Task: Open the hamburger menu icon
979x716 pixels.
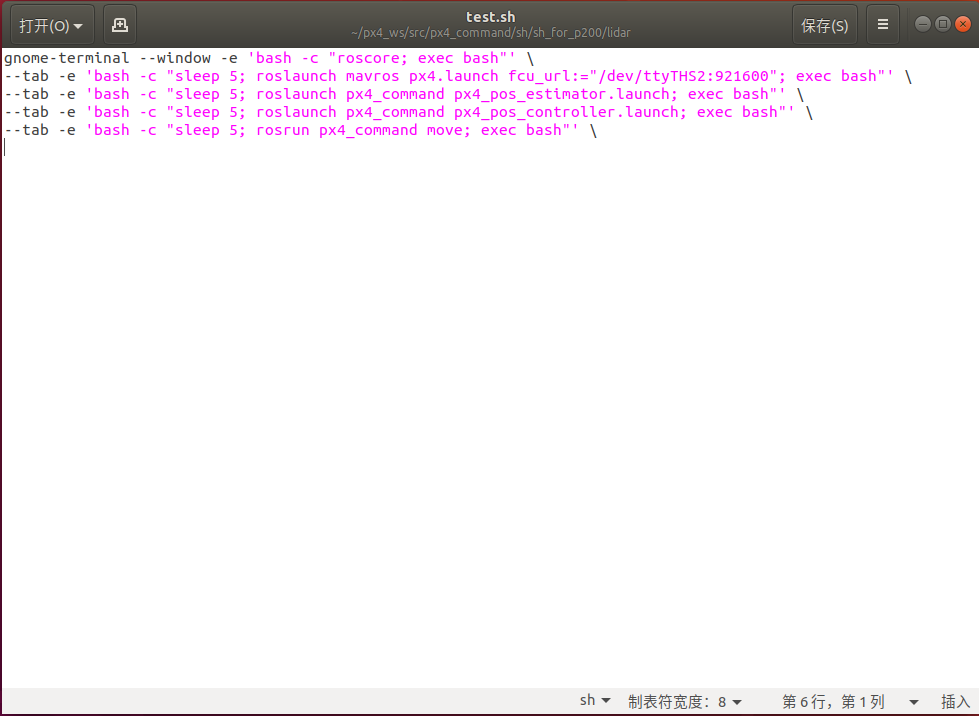Action: (883, 25)
